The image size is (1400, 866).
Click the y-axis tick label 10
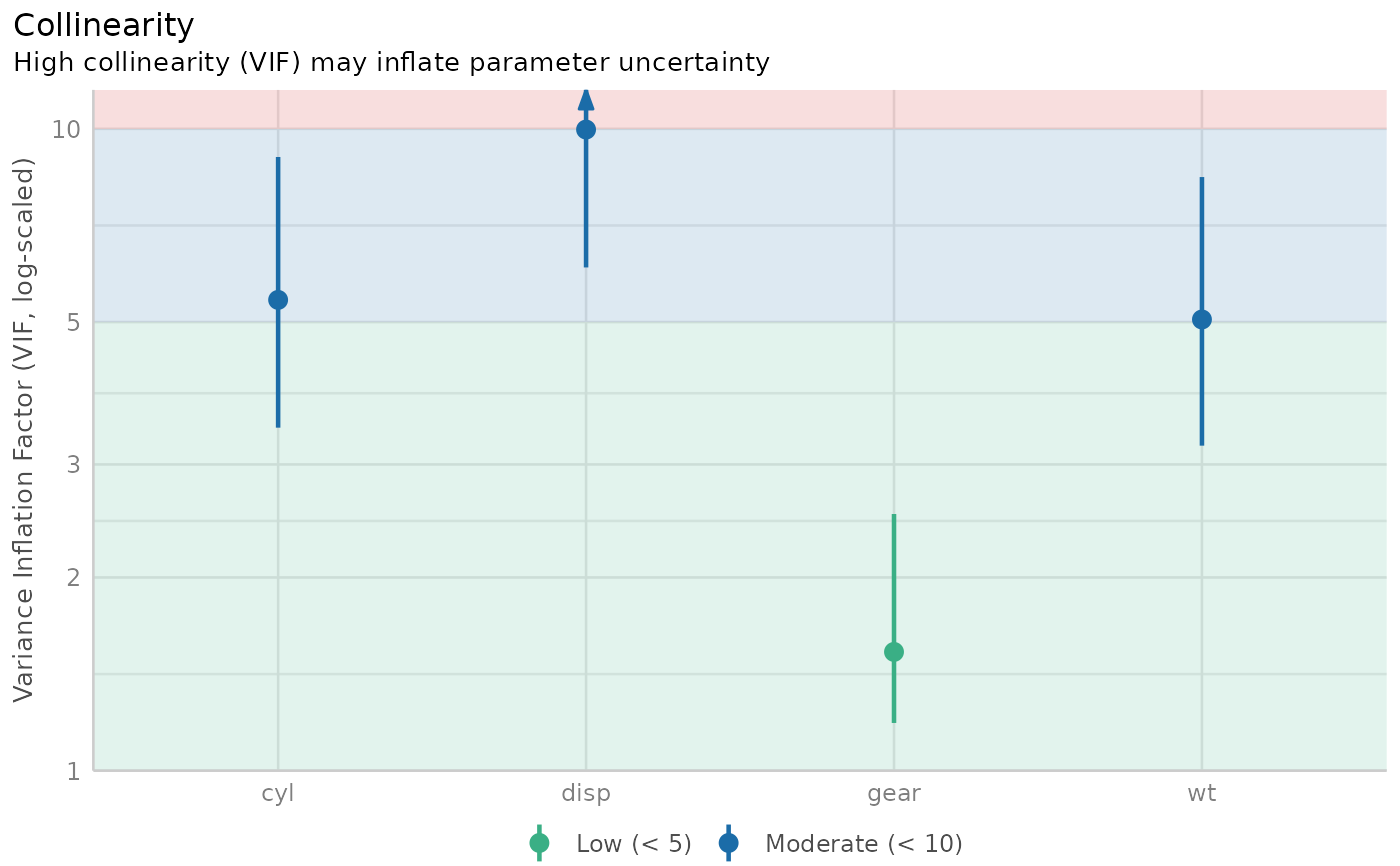tap(66, 130)
